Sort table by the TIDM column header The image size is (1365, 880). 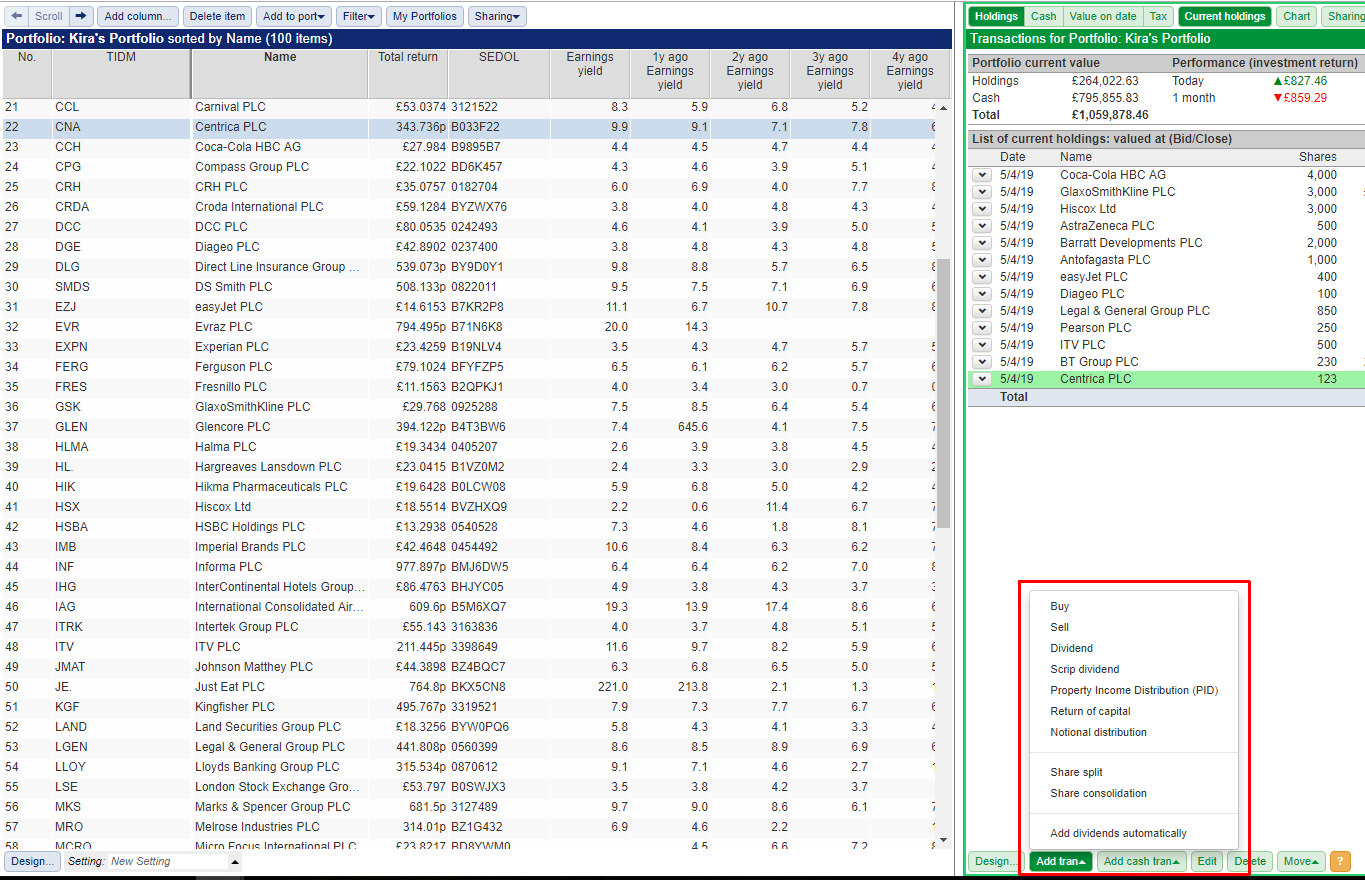121,73
